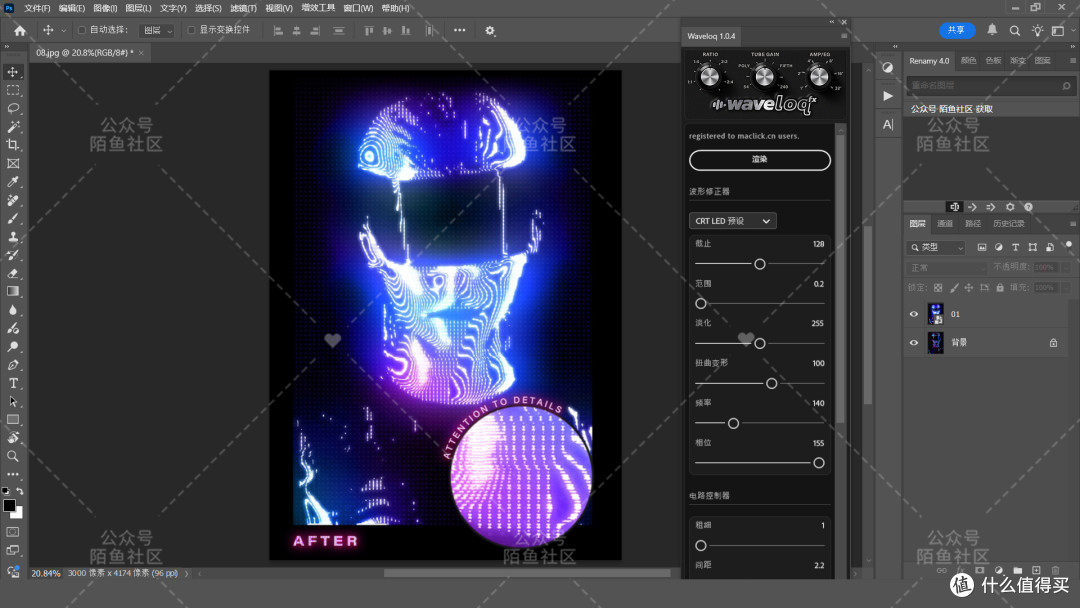The width and height of the screenshot is (1080, 608).
Task: Enable the 自动选择 checkbox
Action: coord(82,30)
